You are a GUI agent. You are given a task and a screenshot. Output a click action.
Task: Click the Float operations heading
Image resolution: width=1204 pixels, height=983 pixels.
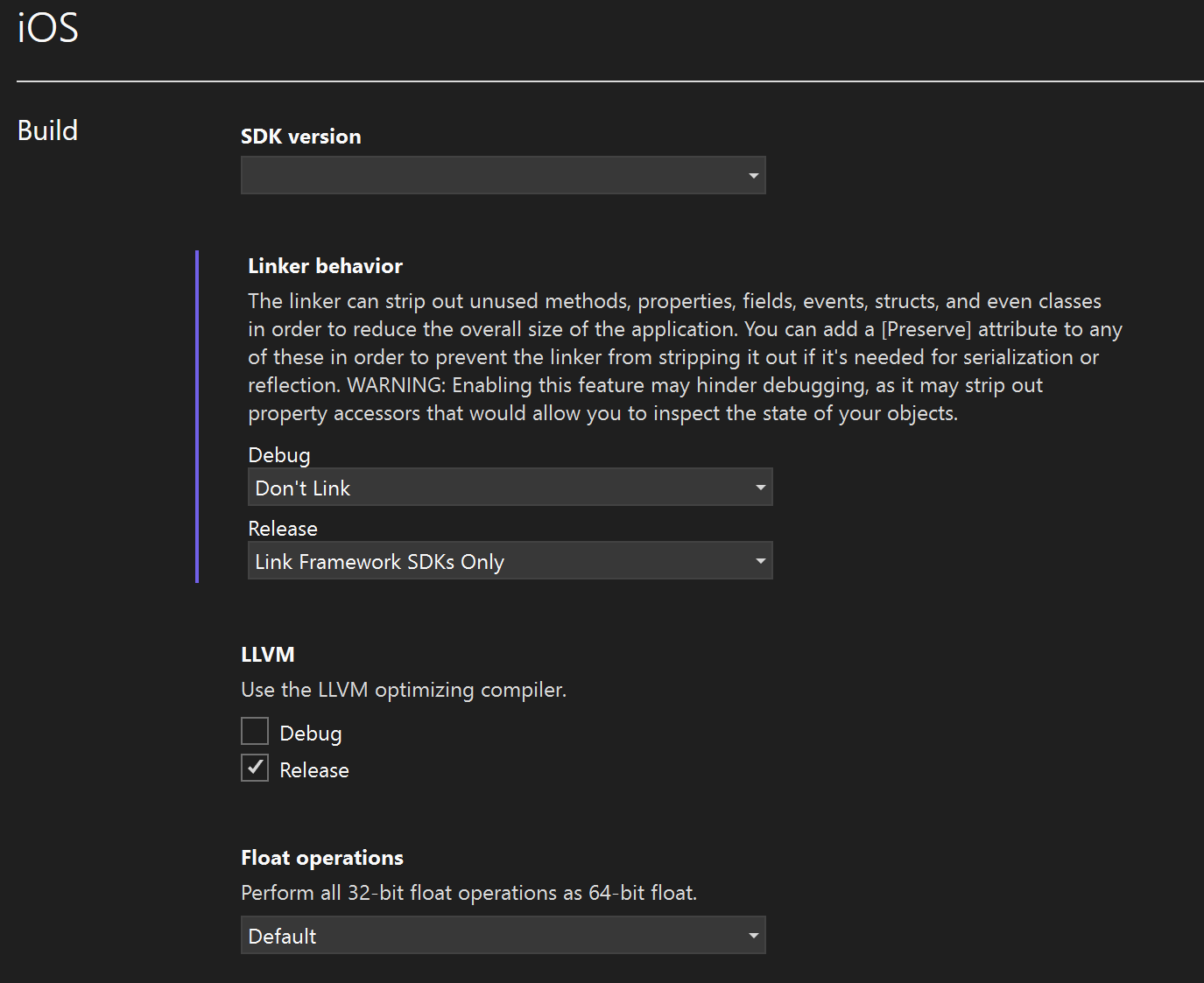coord(322,858)
